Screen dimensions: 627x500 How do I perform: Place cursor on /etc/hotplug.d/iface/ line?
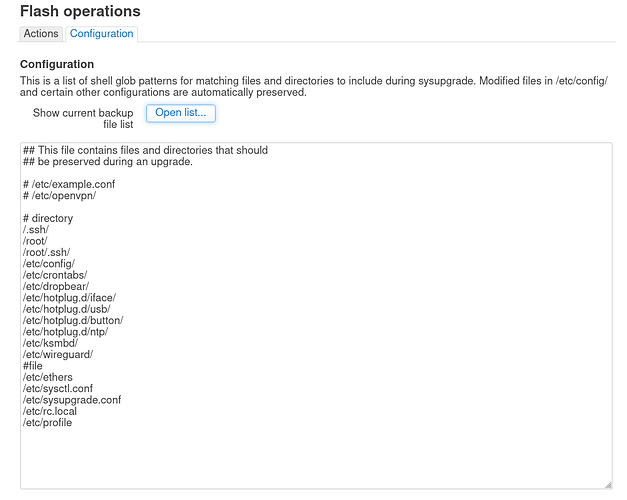[70, 298]
